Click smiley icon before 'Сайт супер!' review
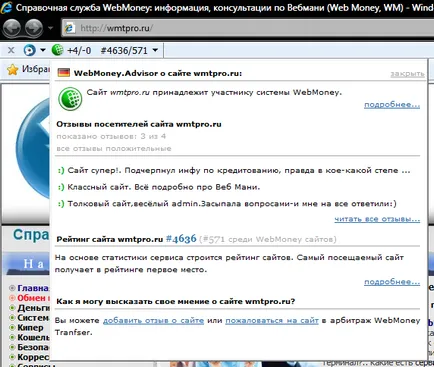The width and height of the screenshot is (434, 367). tap(61, 171)
